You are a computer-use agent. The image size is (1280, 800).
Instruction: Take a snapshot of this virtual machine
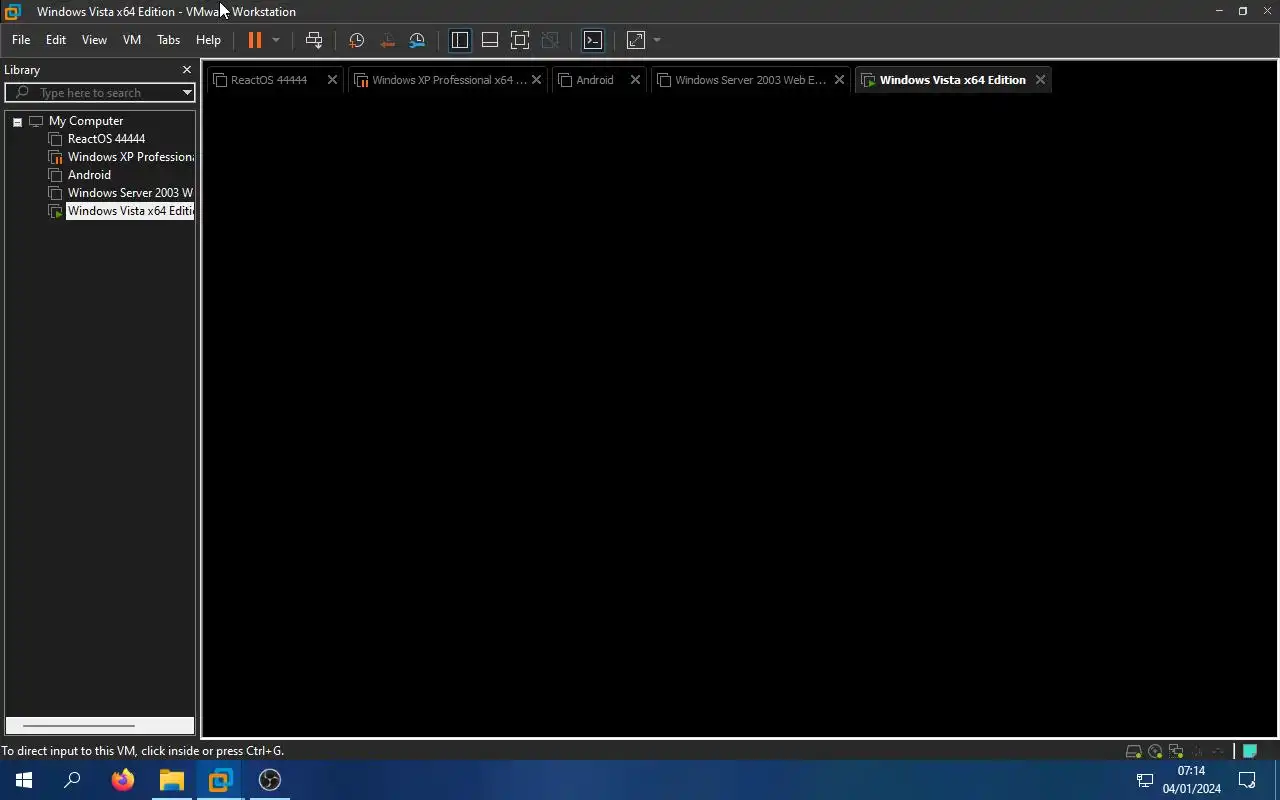tap(356, 40)
